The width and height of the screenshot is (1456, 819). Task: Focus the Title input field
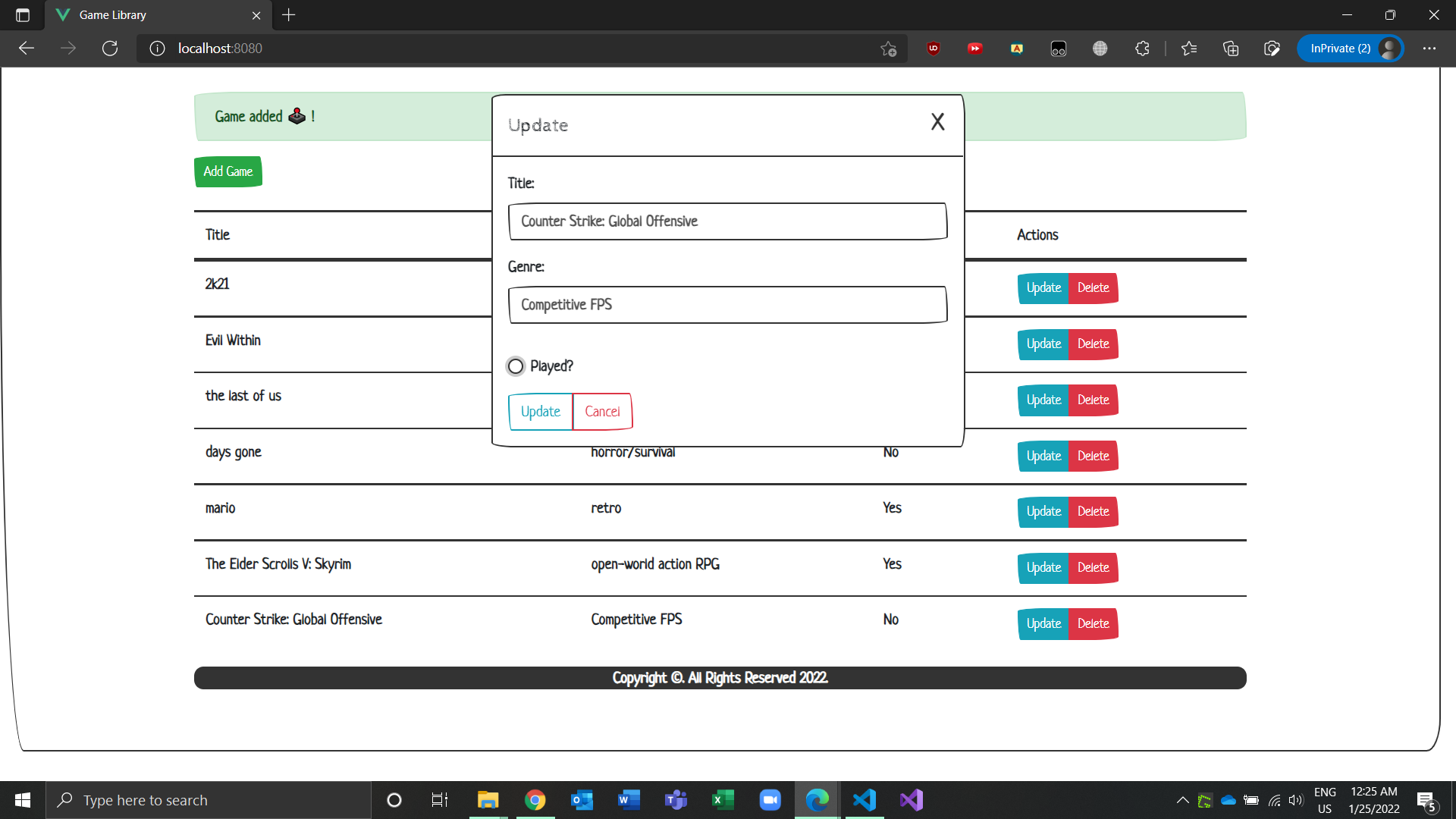727,221
